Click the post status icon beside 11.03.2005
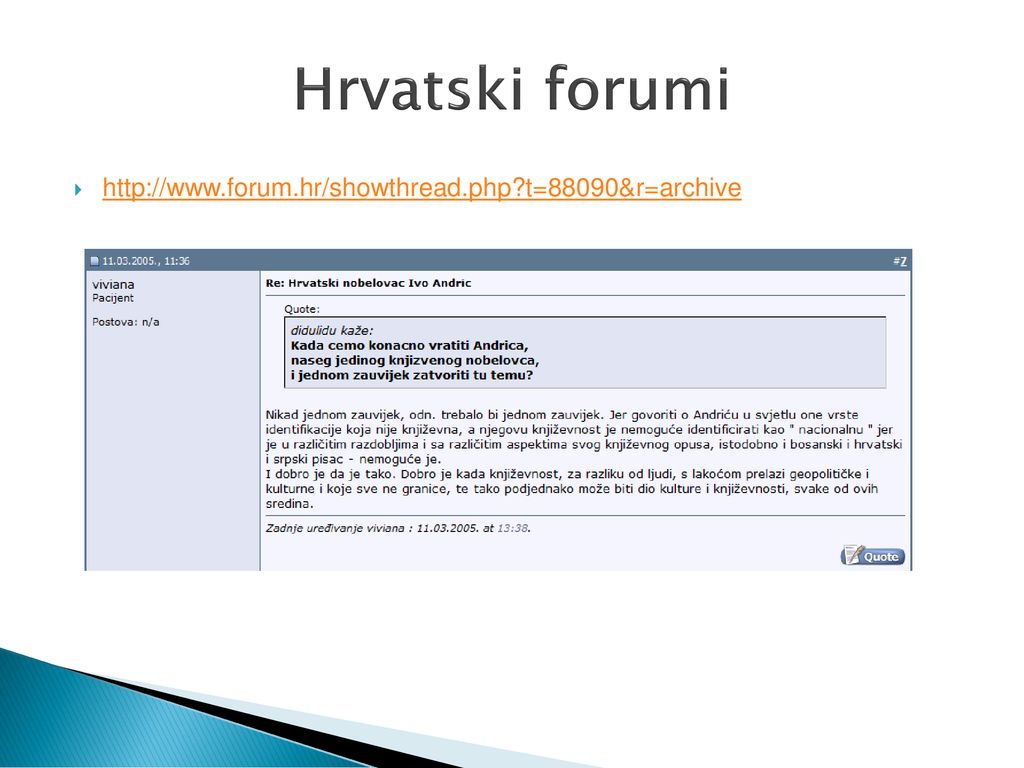This screenshot has height=768, width=1024. coord(95,261)
